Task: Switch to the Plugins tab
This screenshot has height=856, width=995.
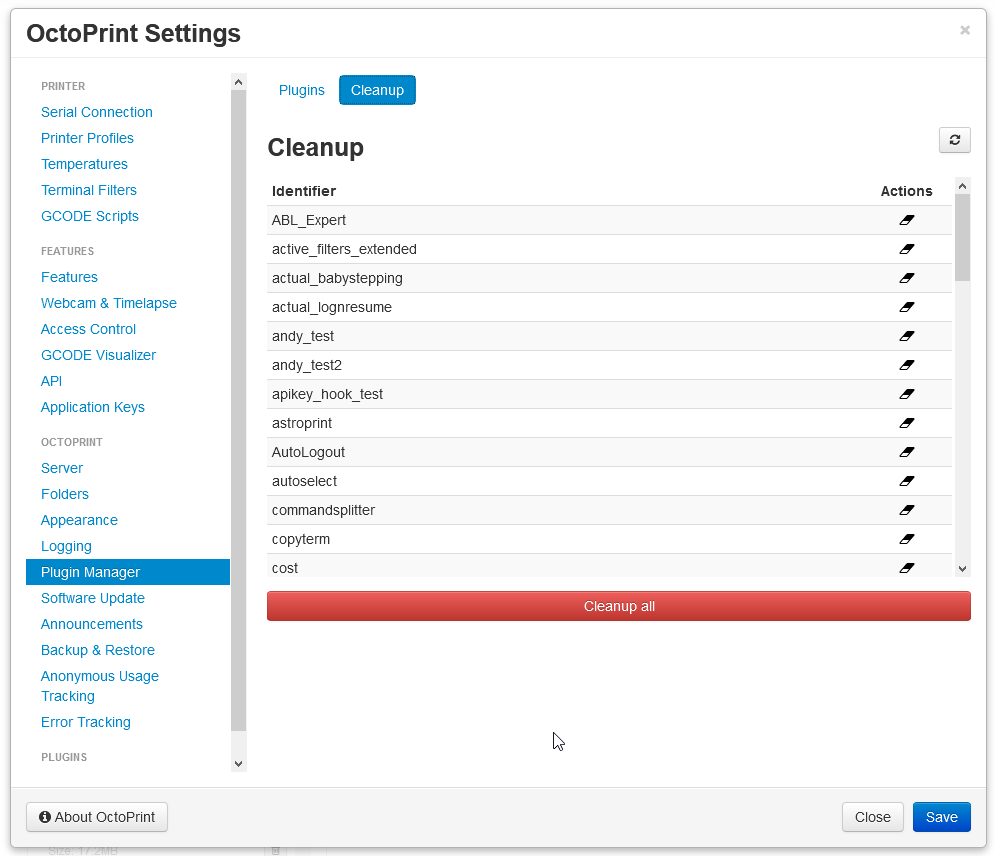Action: 301,90
